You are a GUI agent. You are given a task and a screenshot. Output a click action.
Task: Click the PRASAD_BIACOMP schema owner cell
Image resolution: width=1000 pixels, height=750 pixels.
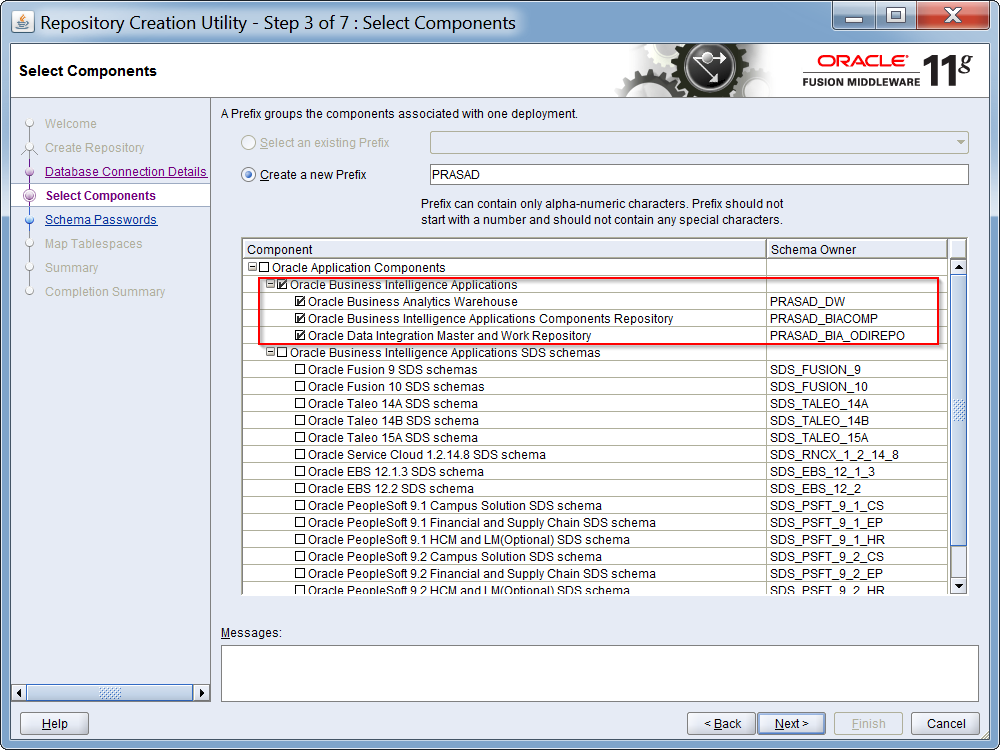(x=857, y=318)
